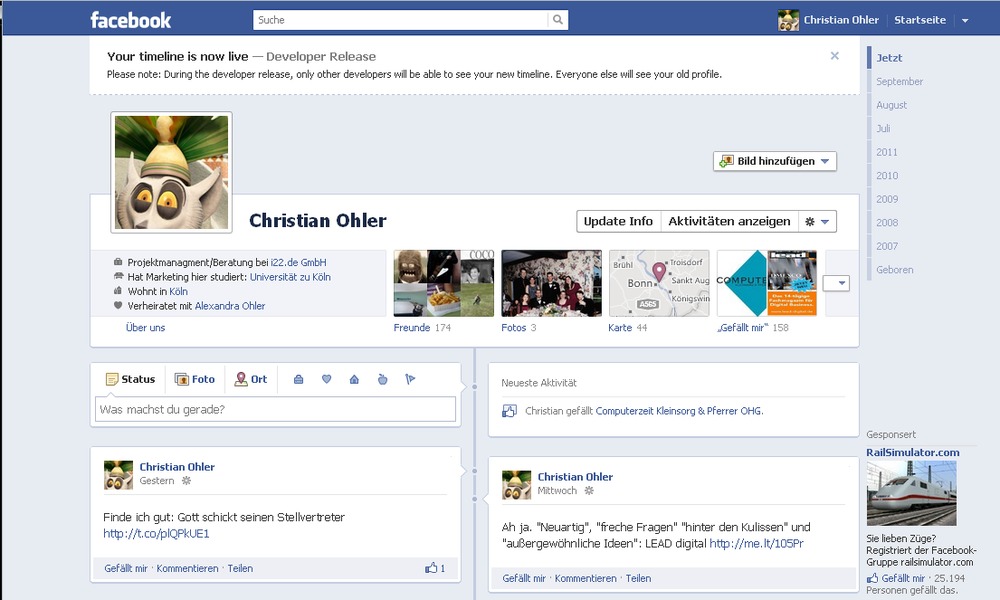The width and height of the screenshot is (1000, 600).
Task: Select the apple health life-event icon
Action: pos(382,379)
